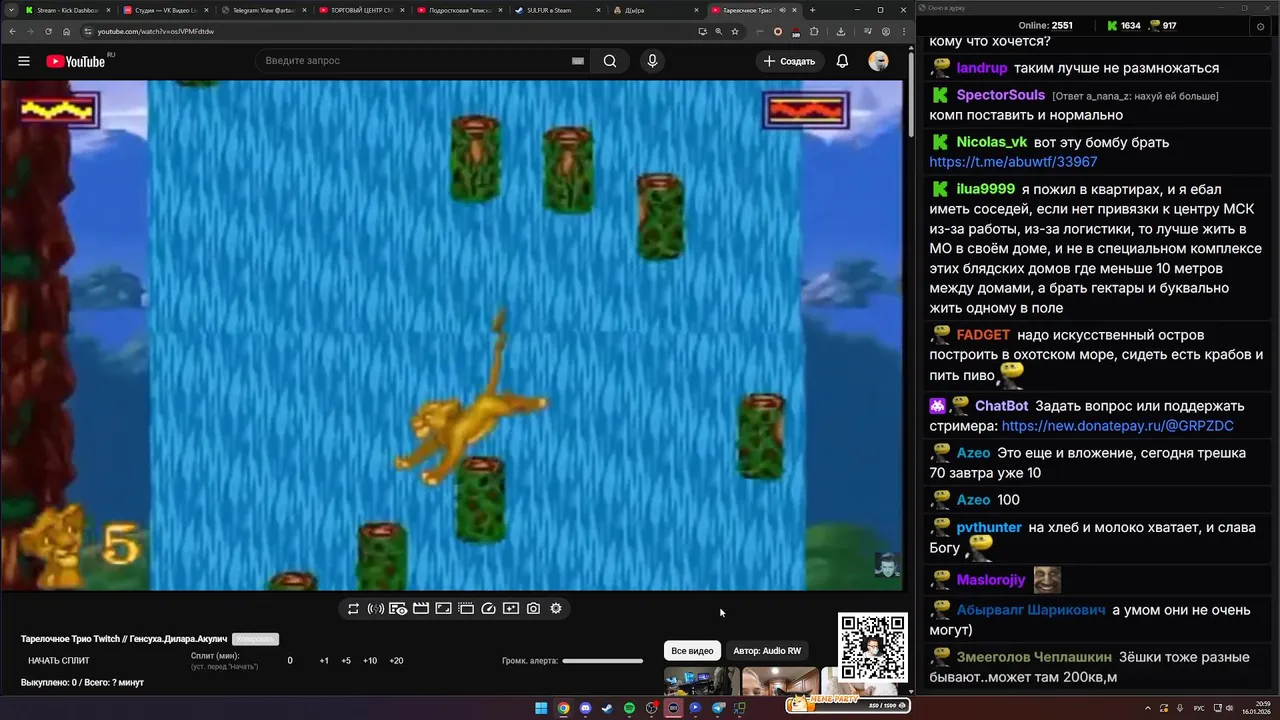Click НАЧАТЬ СПЛИТ button
The height and width of the screenshot is (720, 1280).
click(x=59, y=661)
